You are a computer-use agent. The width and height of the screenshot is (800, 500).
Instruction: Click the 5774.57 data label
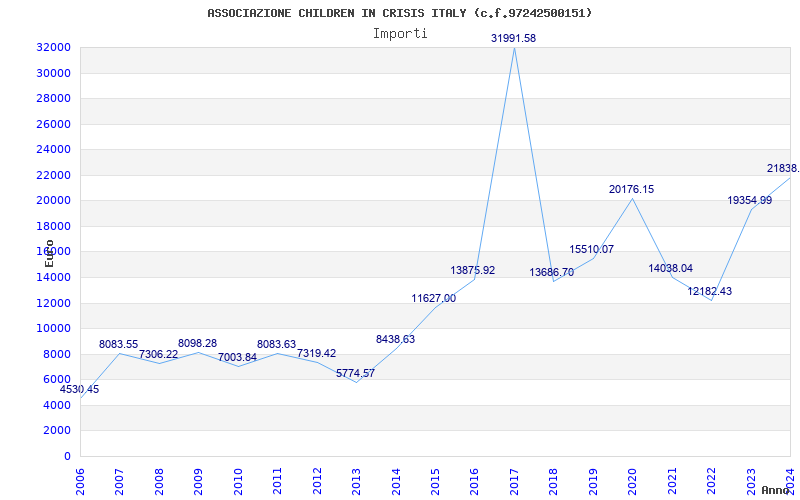[x=355, y=373]
